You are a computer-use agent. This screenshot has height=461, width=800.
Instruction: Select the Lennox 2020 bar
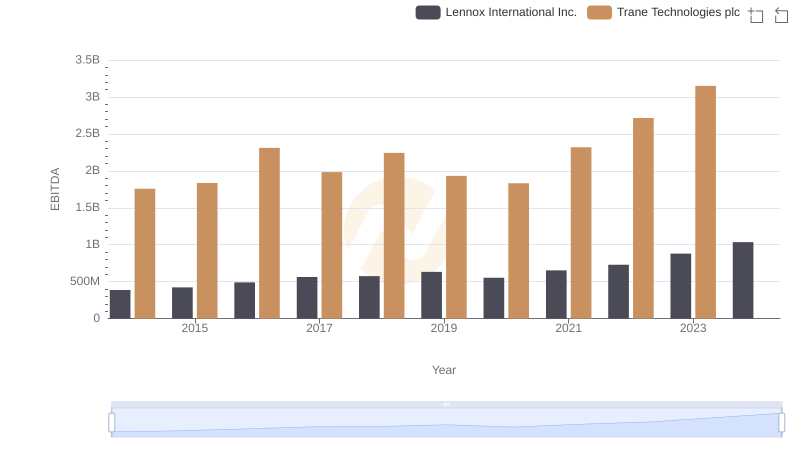494,298
